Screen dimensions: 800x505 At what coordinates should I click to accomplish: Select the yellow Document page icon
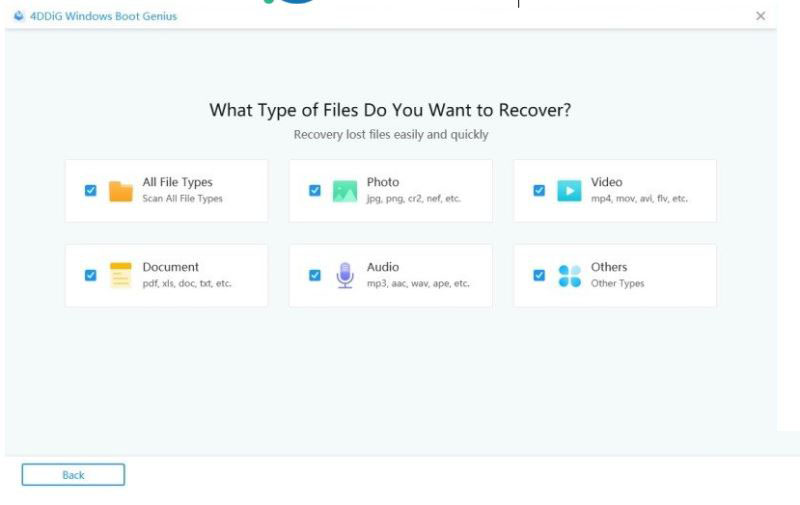click(x=121, y=275)
